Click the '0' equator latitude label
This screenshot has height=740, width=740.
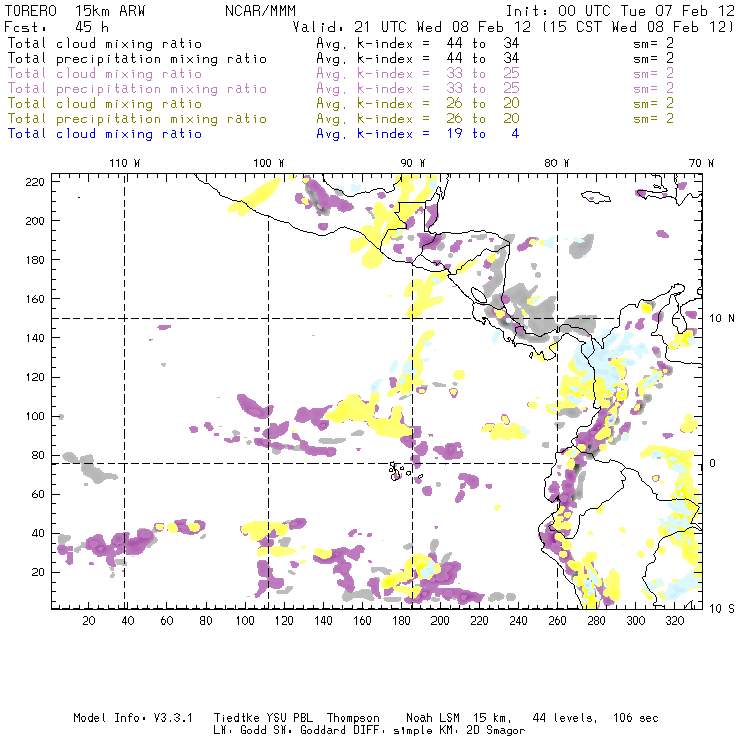(x=713, y=463)
